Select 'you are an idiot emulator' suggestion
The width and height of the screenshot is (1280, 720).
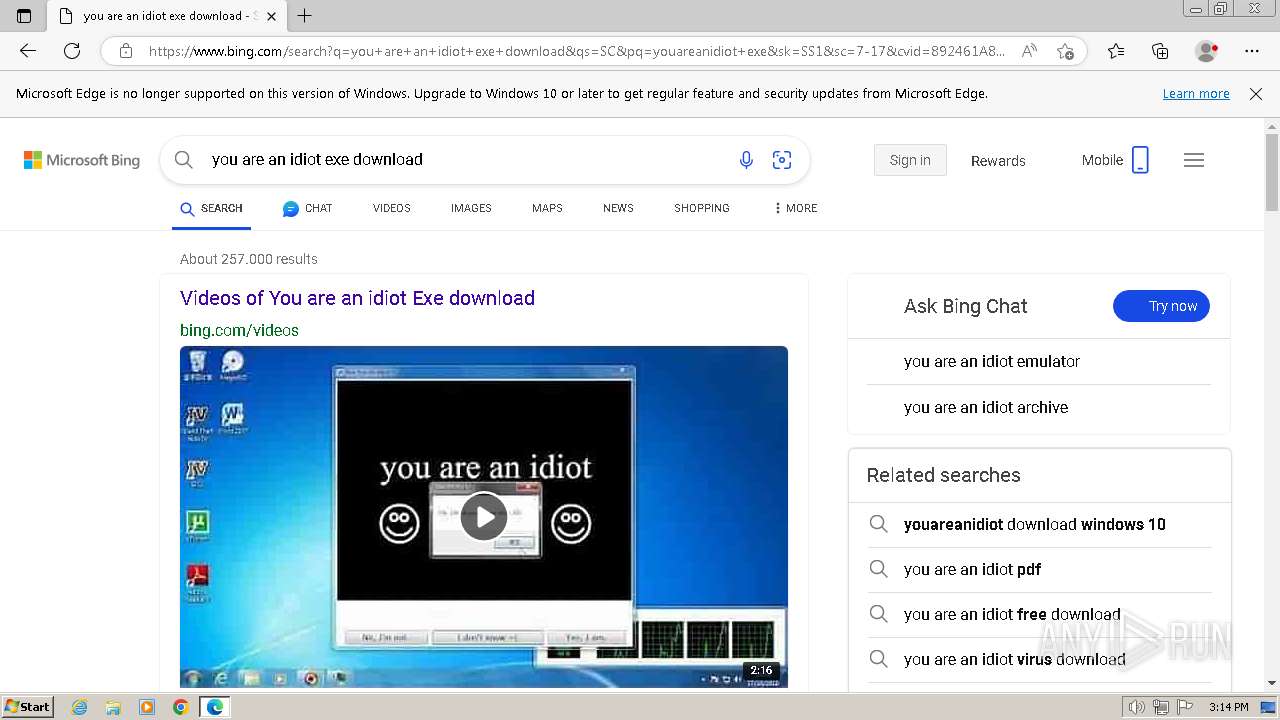[x=992, y=361]
